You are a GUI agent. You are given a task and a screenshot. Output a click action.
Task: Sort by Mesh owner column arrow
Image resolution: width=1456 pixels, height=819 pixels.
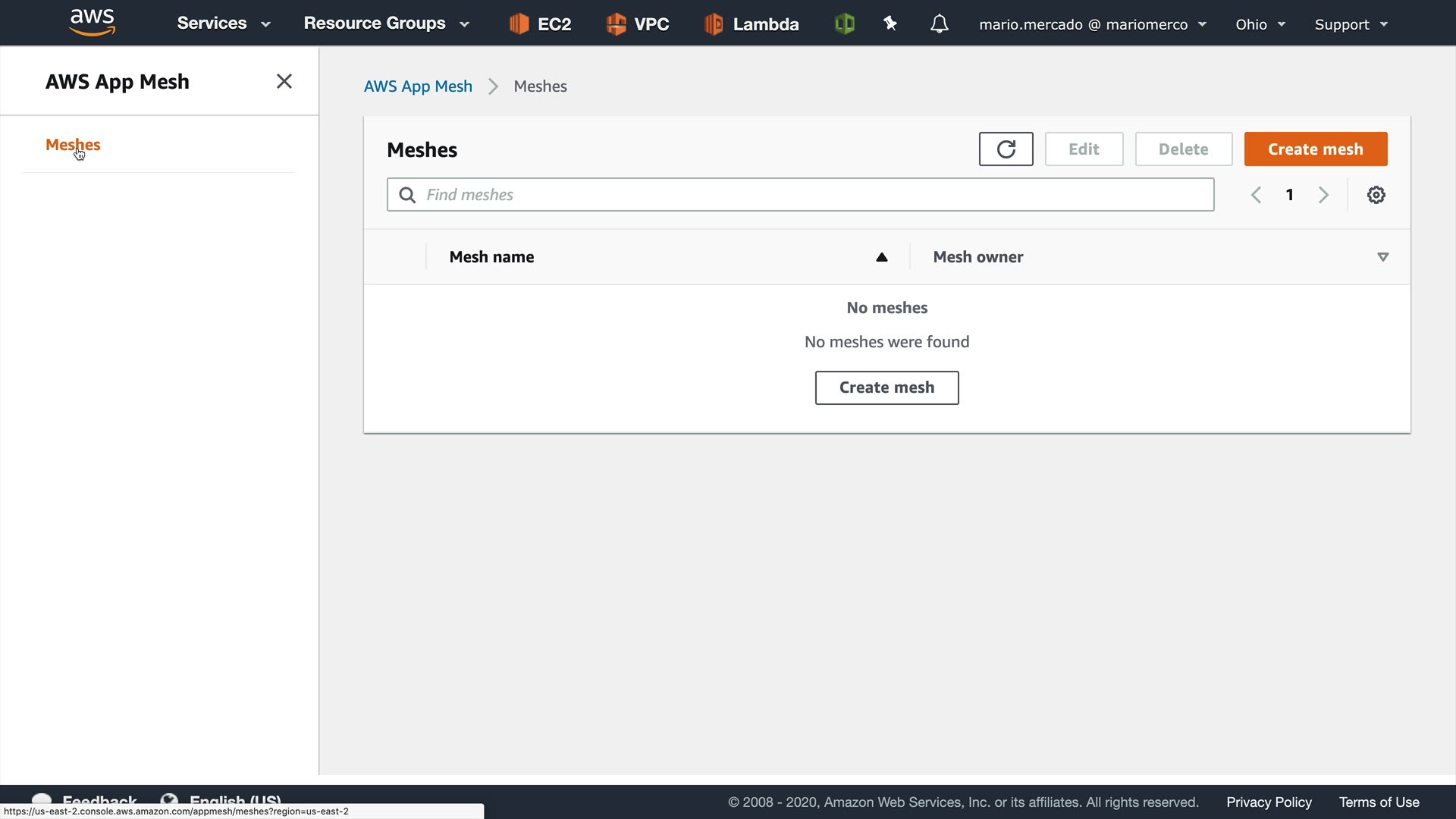(x=1382, y=257)
